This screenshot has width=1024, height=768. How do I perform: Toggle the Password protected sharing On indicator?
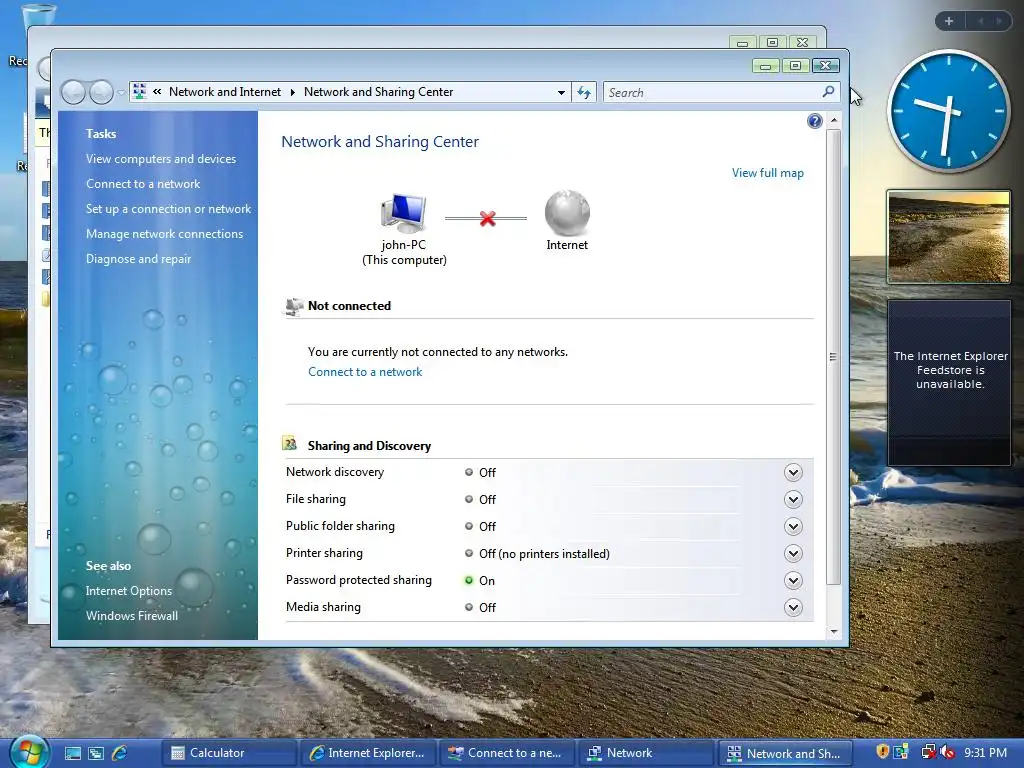[468, 580]
